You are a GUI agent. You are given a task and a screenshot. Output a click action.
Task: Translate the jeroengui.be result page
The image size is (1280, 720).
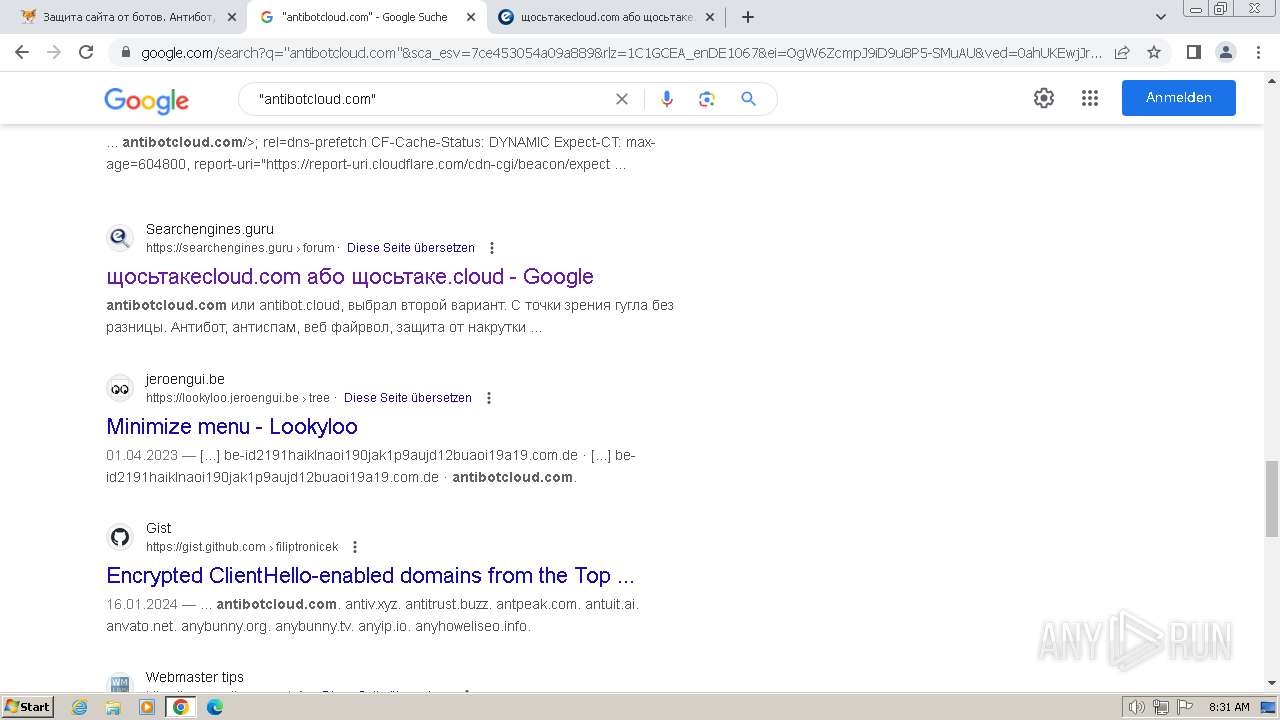[408, 398]
